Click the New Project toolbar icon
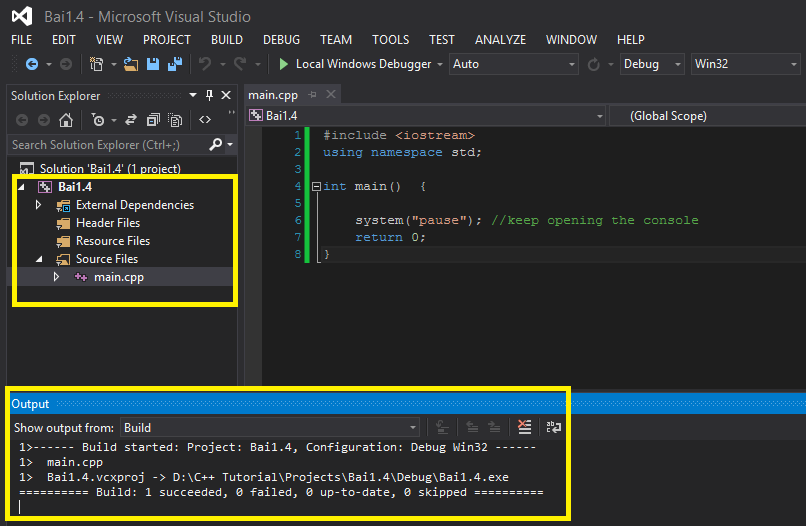The image size is (806, 526). coord(96,64)
